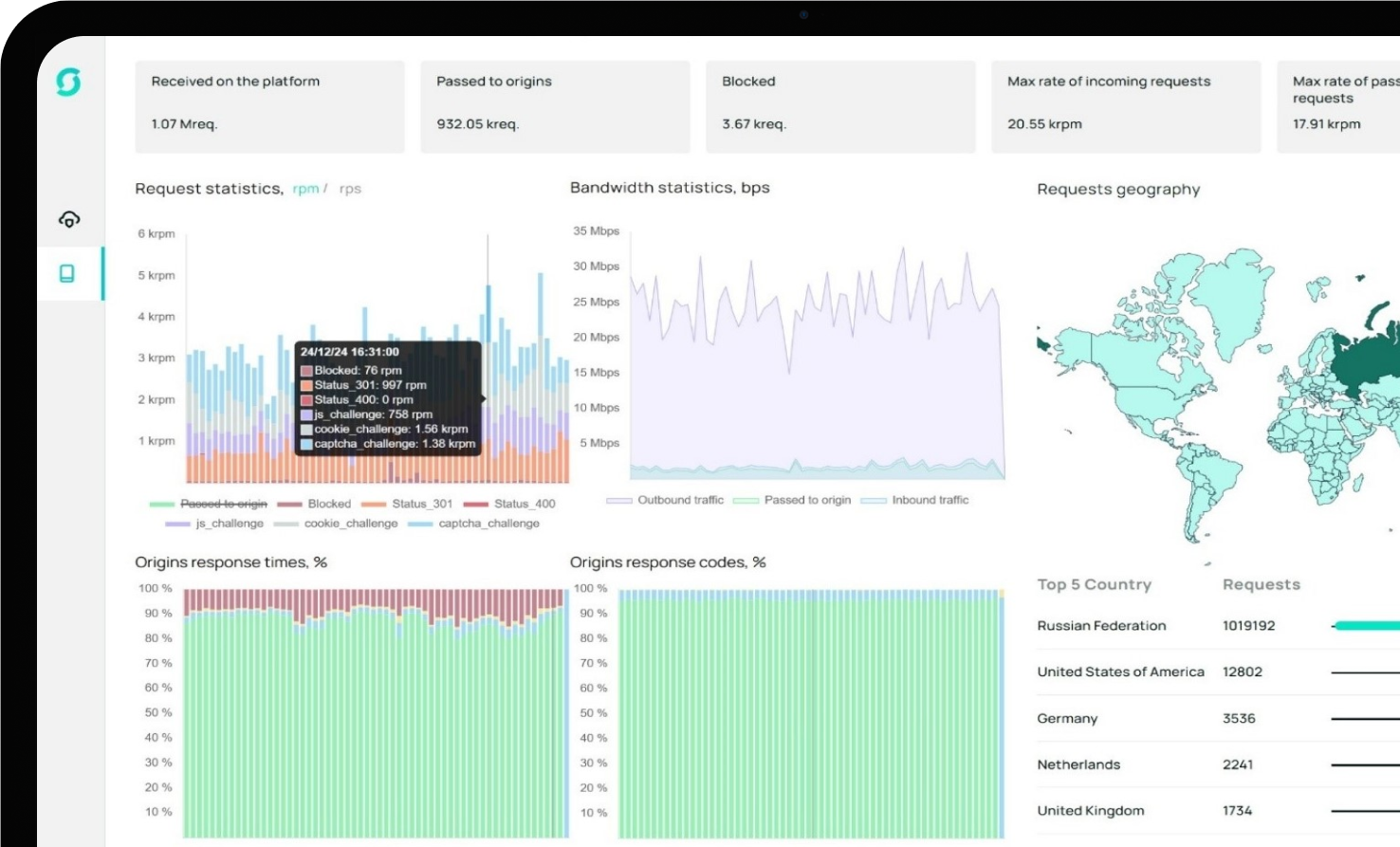Click the Passed to origins card

[x=556, y=107]
